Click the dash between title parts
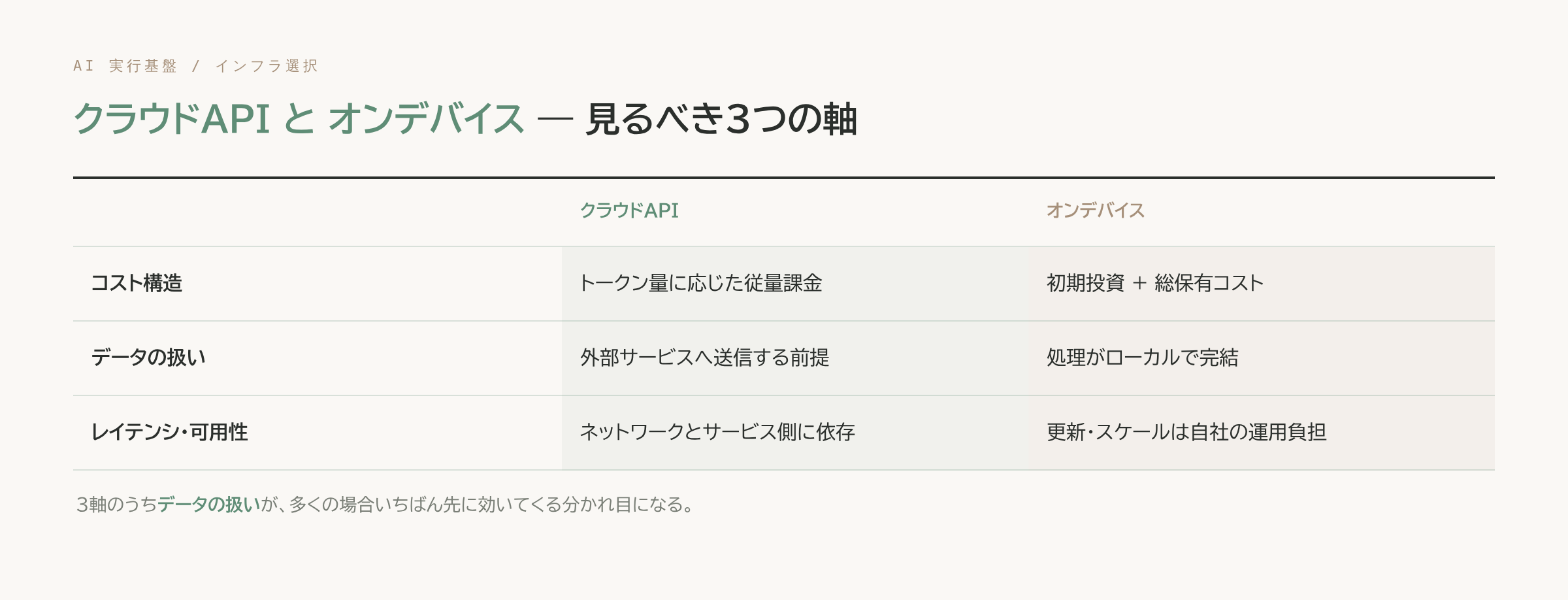1568x600 pixels. [555, 119]
